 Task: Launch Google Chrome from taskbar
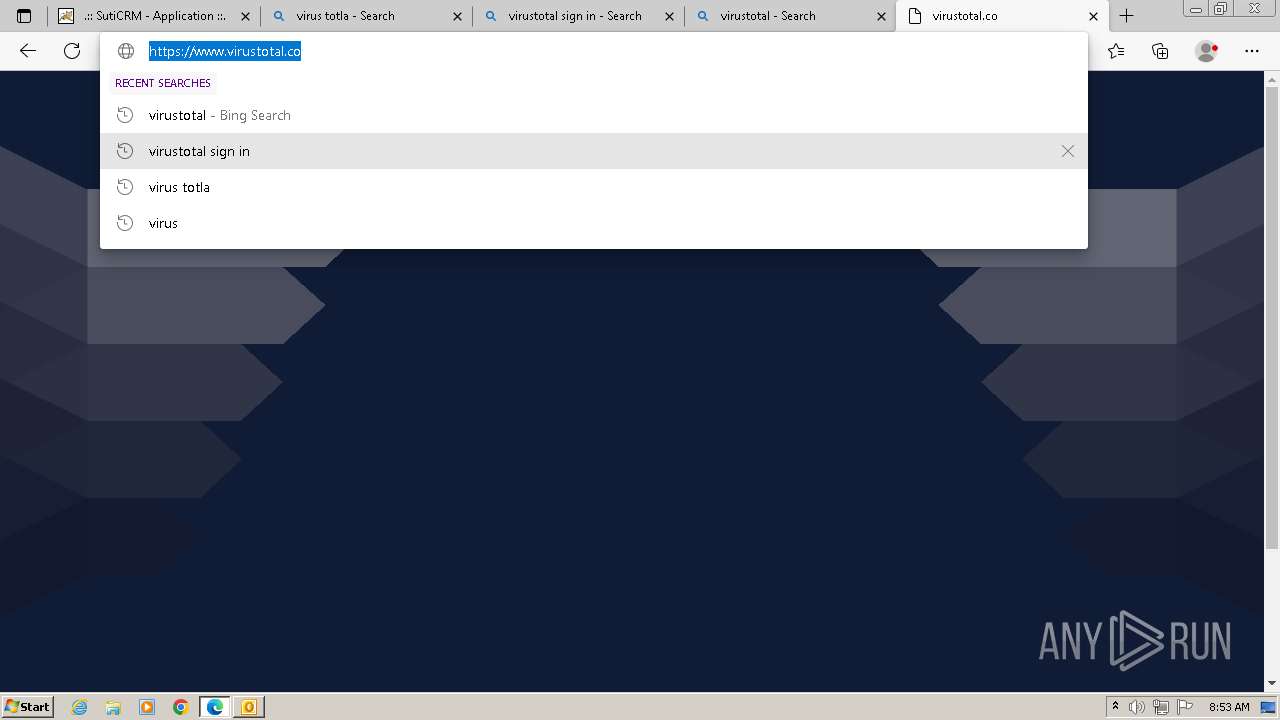click(x=180, y=707)
